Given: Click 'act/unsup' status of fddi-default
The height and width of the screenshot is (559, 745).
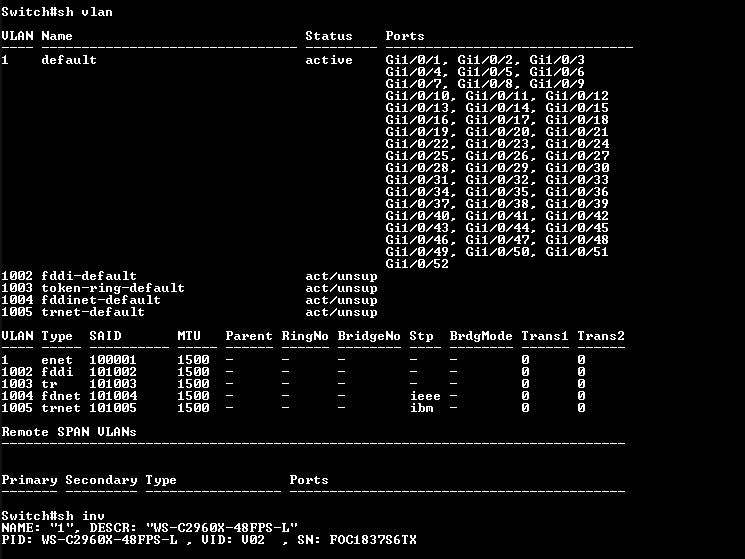Looking at the screenshot, I should (x=341, y=276).
